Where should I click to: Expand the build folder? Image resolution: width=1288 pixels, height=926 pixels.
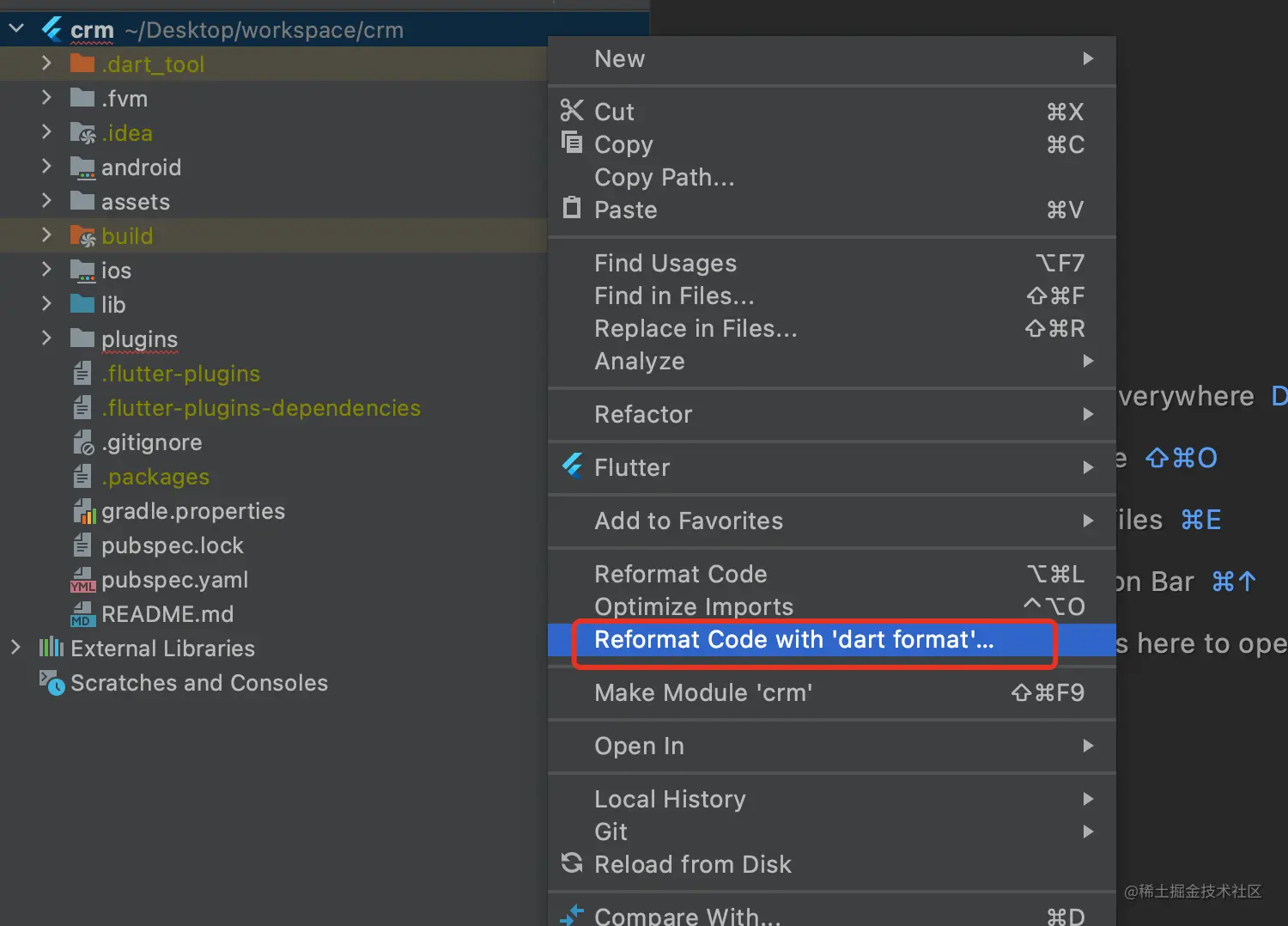pyautogui.click(x=46, y=235)
